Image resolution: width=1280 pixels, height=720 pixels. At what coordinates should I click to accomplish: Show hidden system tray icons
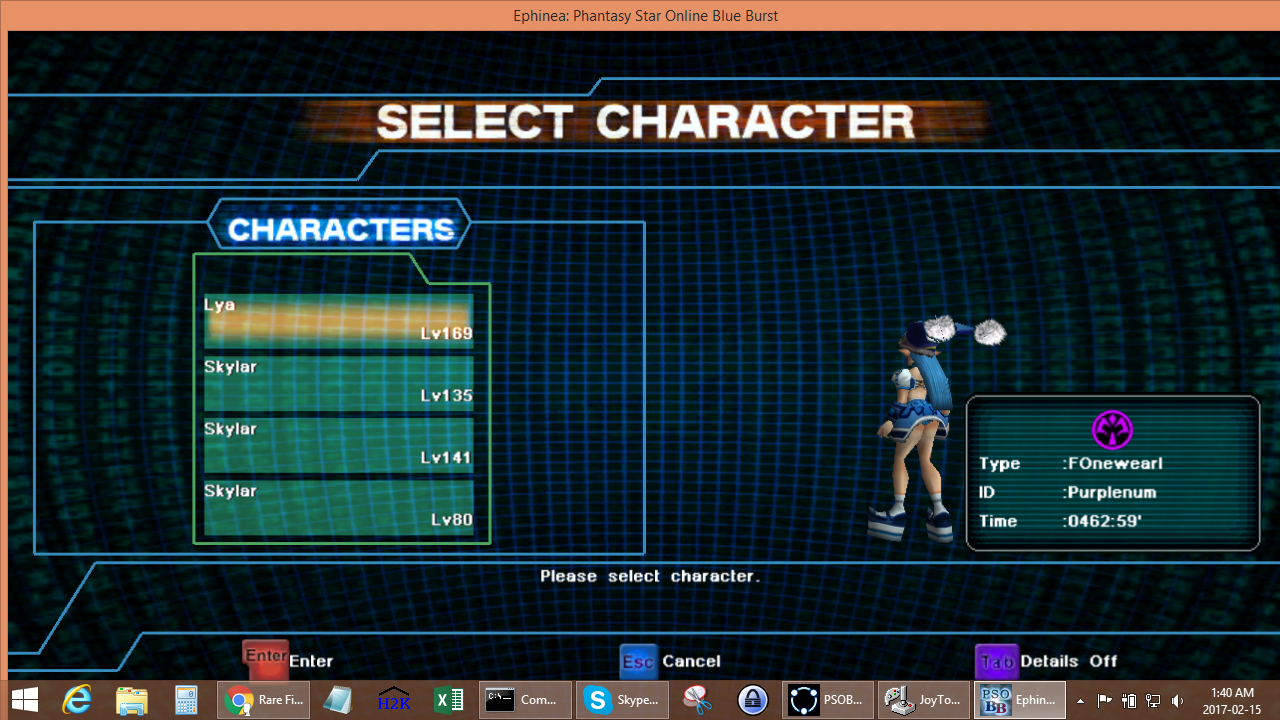(x=1080, y=701)
